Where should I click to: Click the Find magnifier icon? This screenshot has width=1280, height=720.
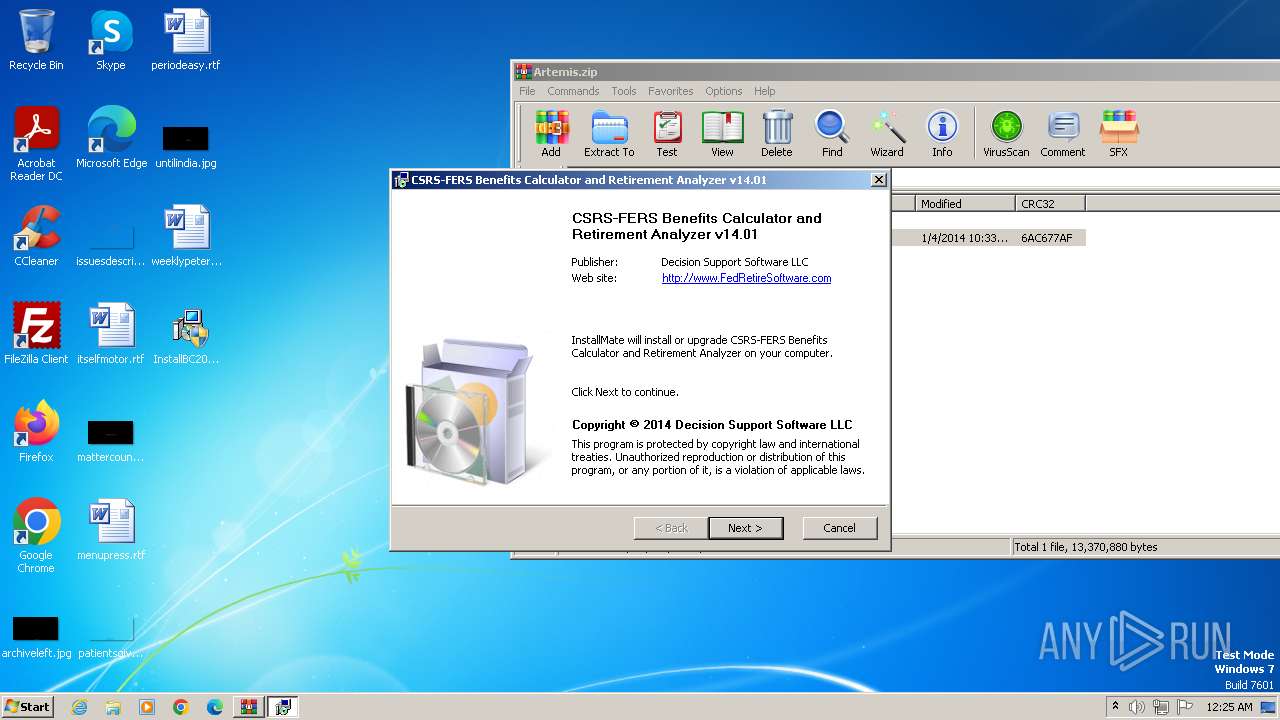point(832,134)
